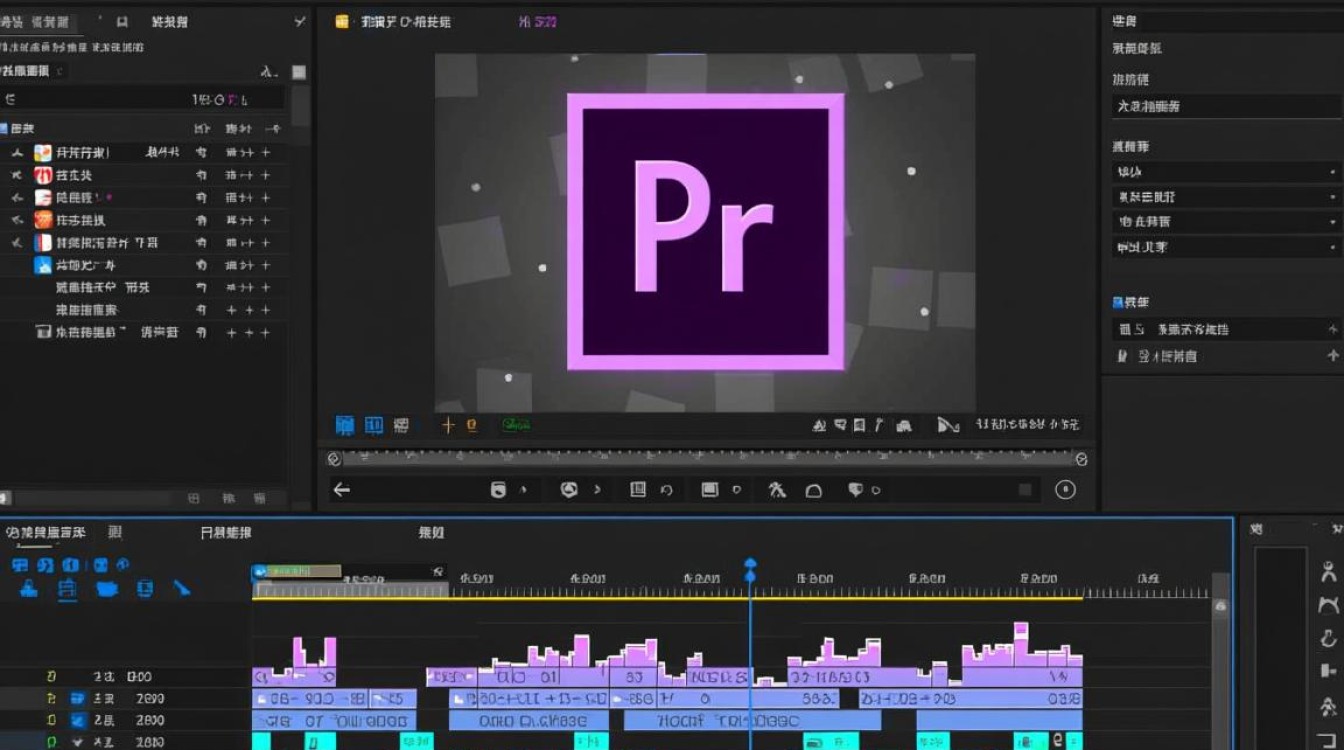Select the blue razor blade tool above timeline tracks

(x=181, y=588)
